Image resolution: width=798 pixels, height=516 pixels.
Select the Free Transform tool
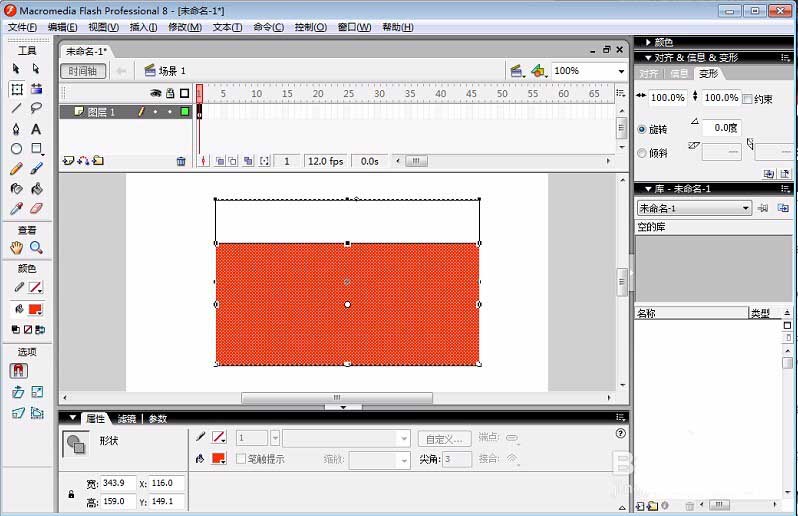(x=17, y=89)
